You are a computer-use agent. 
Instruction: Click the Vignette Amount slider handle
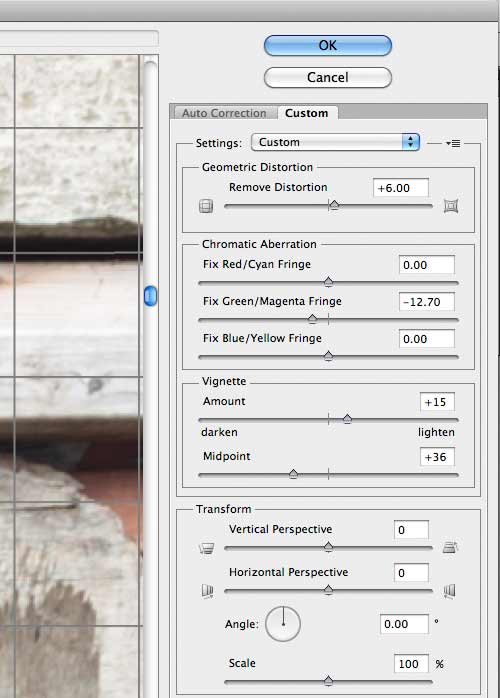[x=347, y=419]
